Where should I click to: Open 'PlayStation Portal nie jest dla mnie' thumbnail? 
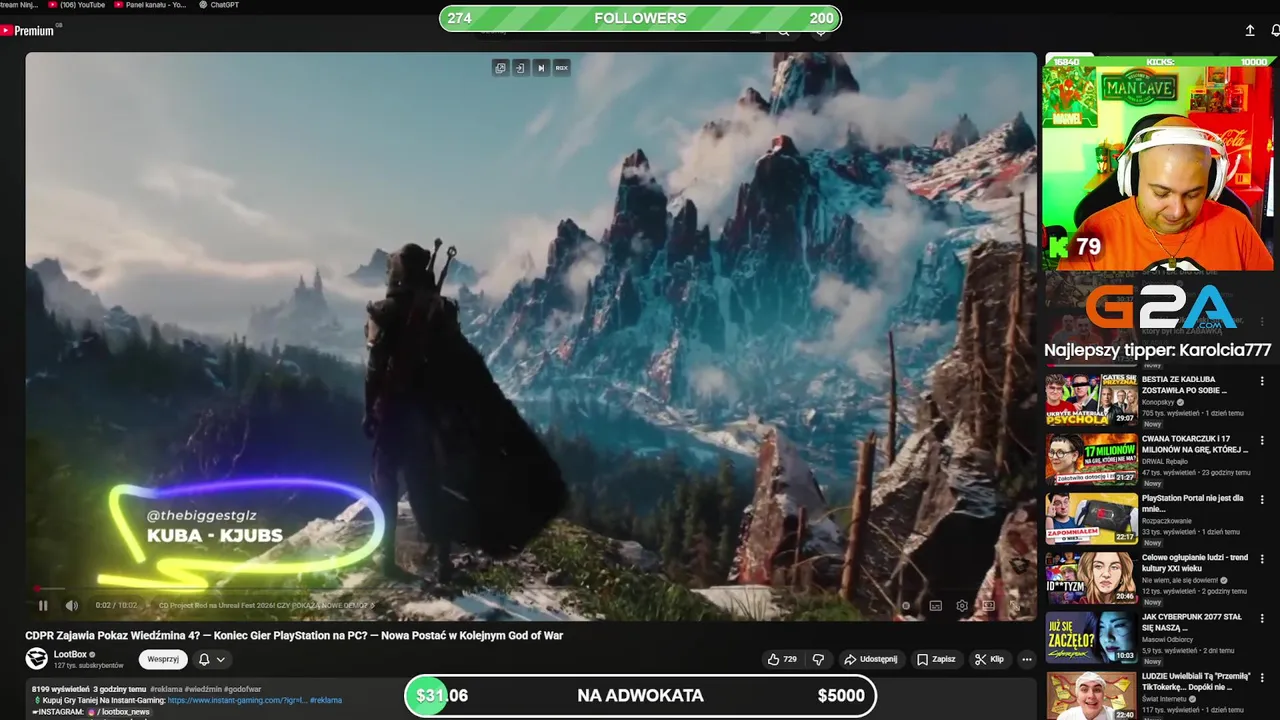(x=1092, y=517)
